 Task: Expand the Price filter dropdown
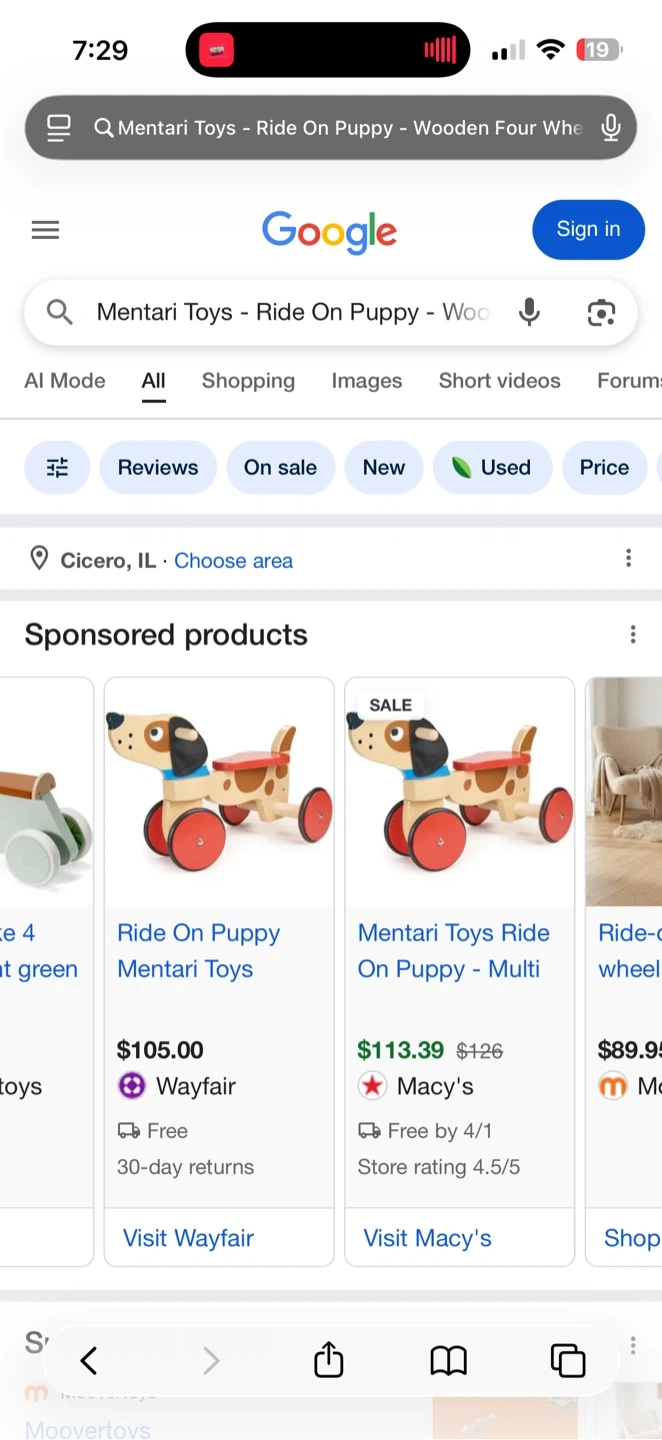pyautogui.click(x=604, y=467)
